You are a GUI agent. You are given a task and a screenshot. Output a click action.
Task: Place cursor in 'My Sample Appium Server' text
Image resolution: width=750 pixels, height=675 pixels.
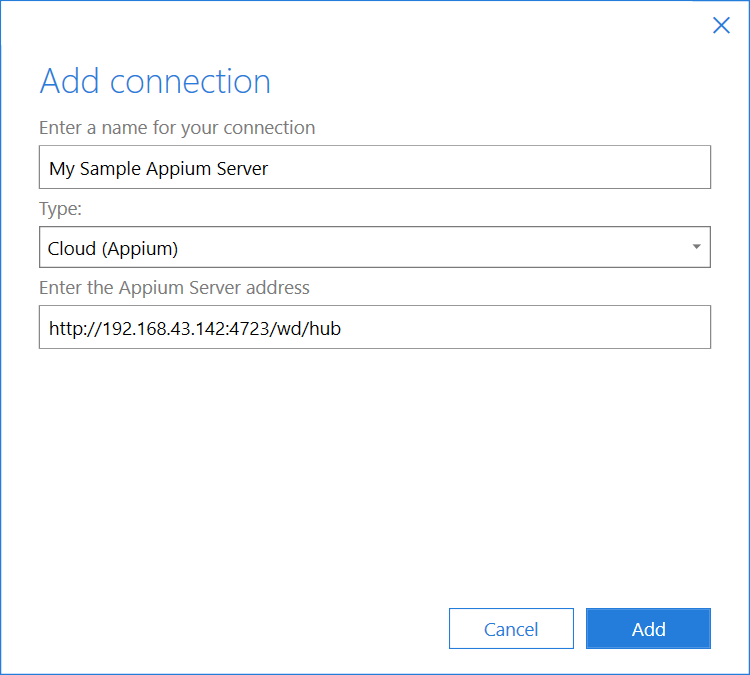tap(158, 168)
